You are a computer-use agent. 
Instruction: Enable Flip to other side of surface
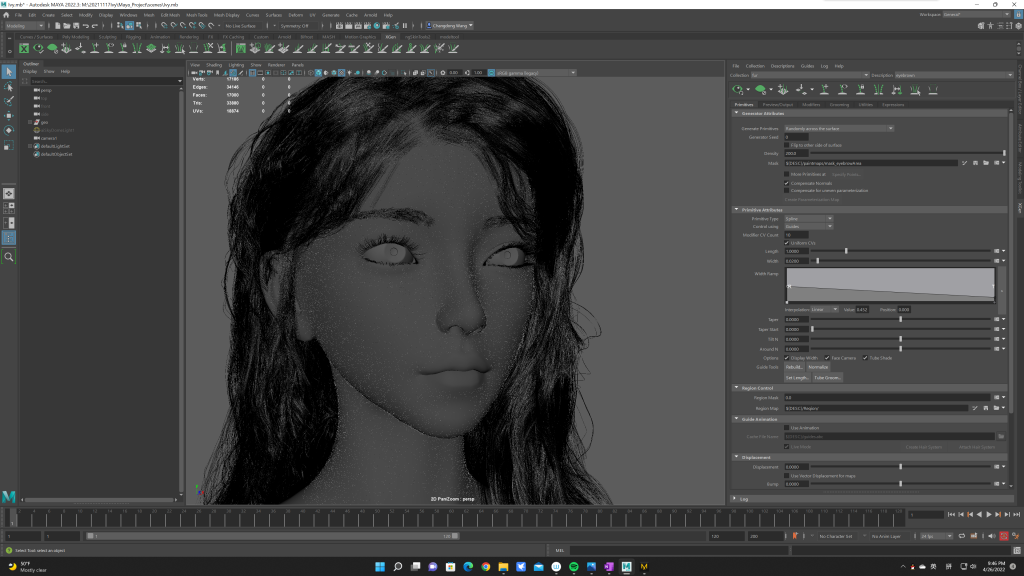[x=788, y=145]
